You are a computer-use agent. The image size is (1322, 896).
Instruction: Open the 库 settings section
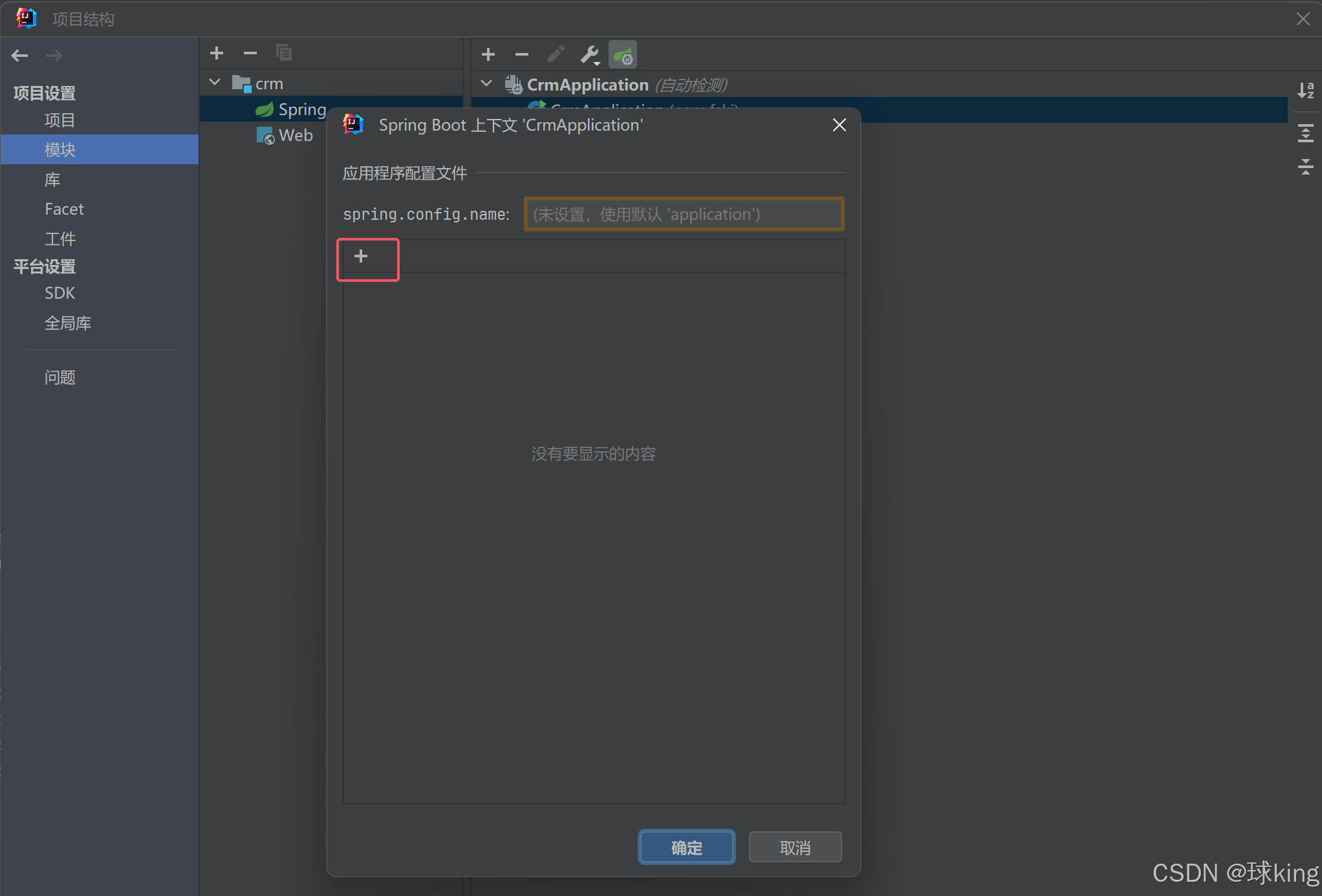click(52, 180)
